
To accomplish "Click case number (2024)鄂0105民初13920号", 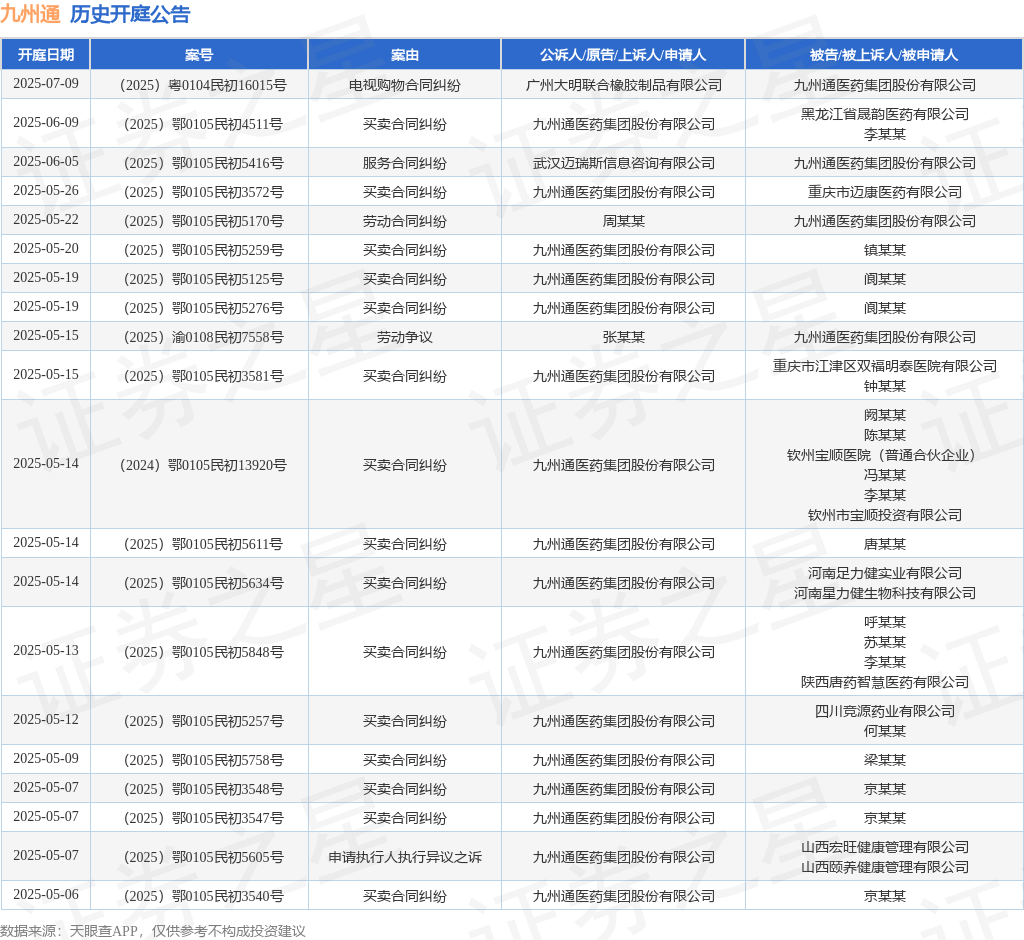I will (x=199, y=465).
